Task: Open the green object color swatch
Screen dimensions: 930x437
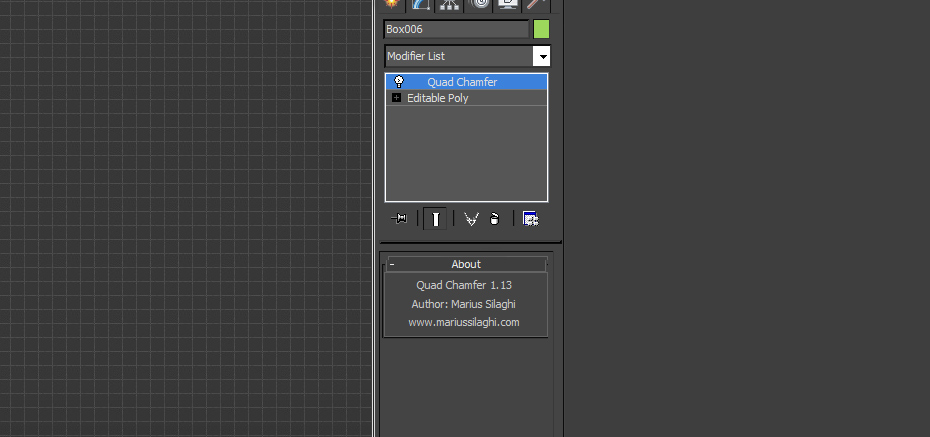Action: tap(542, 29)
